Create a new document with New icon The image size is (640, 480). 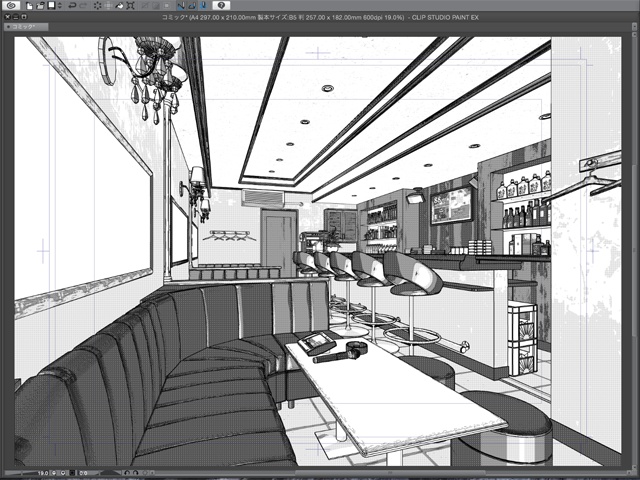point(29,6)
